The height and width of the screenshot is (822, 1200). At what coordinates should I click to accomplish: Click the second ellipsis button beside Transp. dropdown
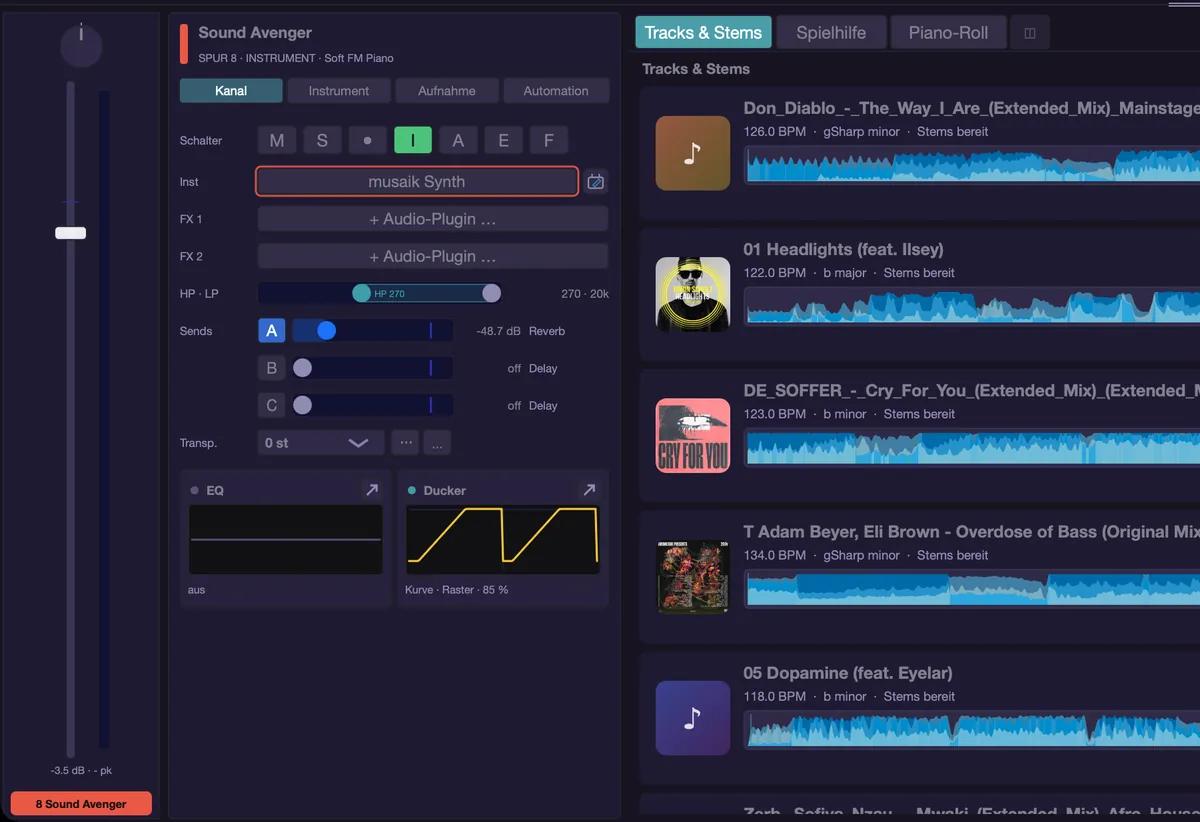438,443
